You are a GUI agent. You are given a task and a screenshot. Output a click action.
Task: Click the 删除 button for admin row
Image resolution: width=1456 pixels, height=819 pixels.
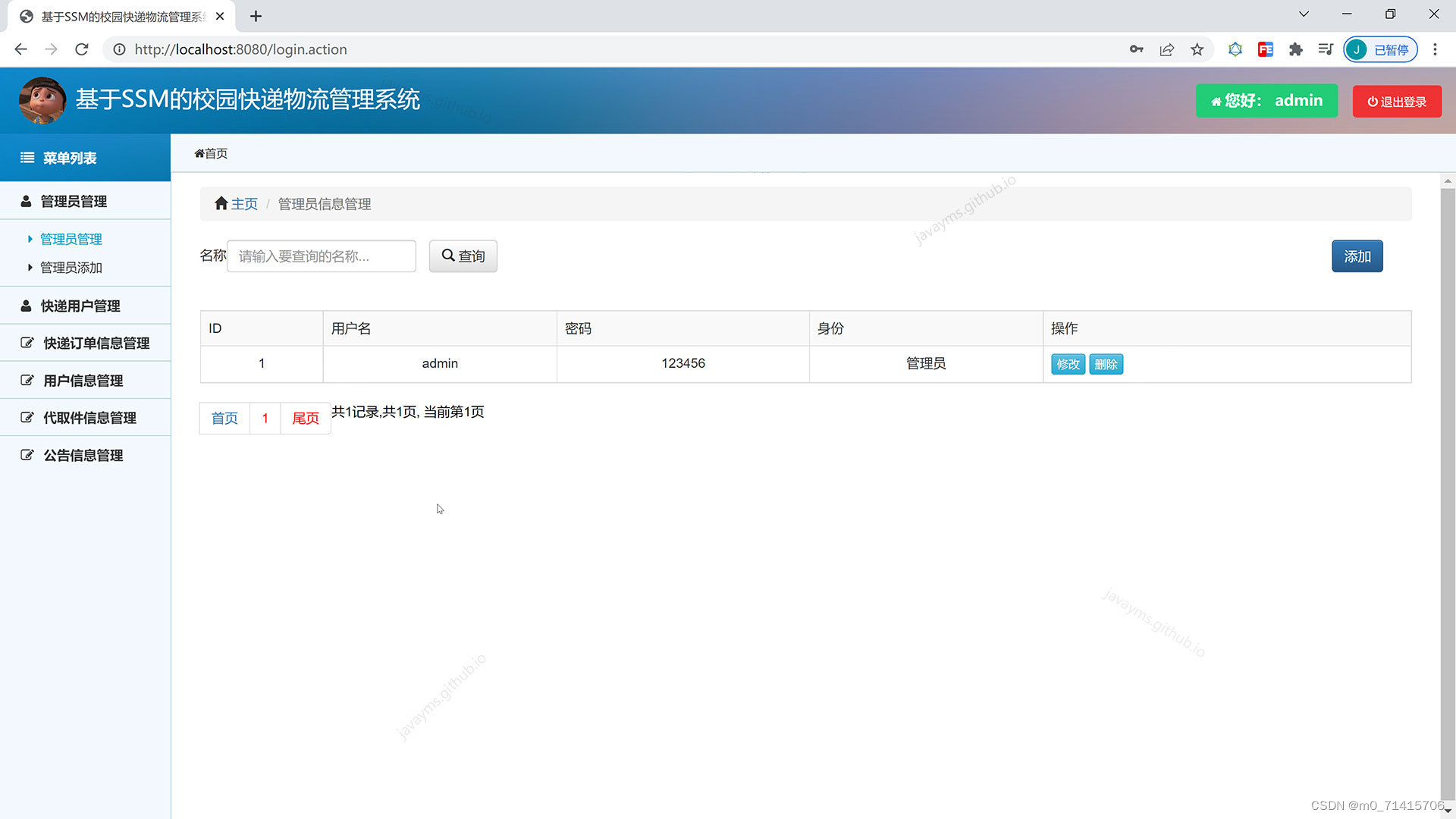point(1106,364)
